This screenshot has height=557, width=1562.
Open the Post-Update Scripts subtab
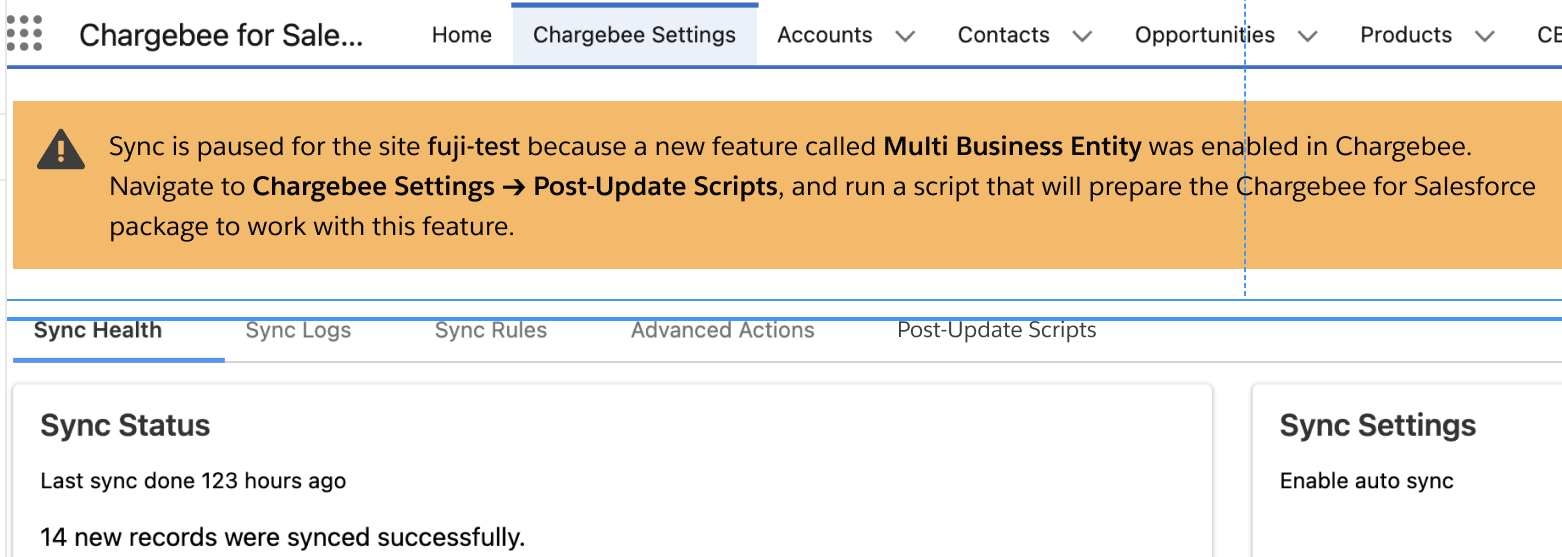coord(996,331)
